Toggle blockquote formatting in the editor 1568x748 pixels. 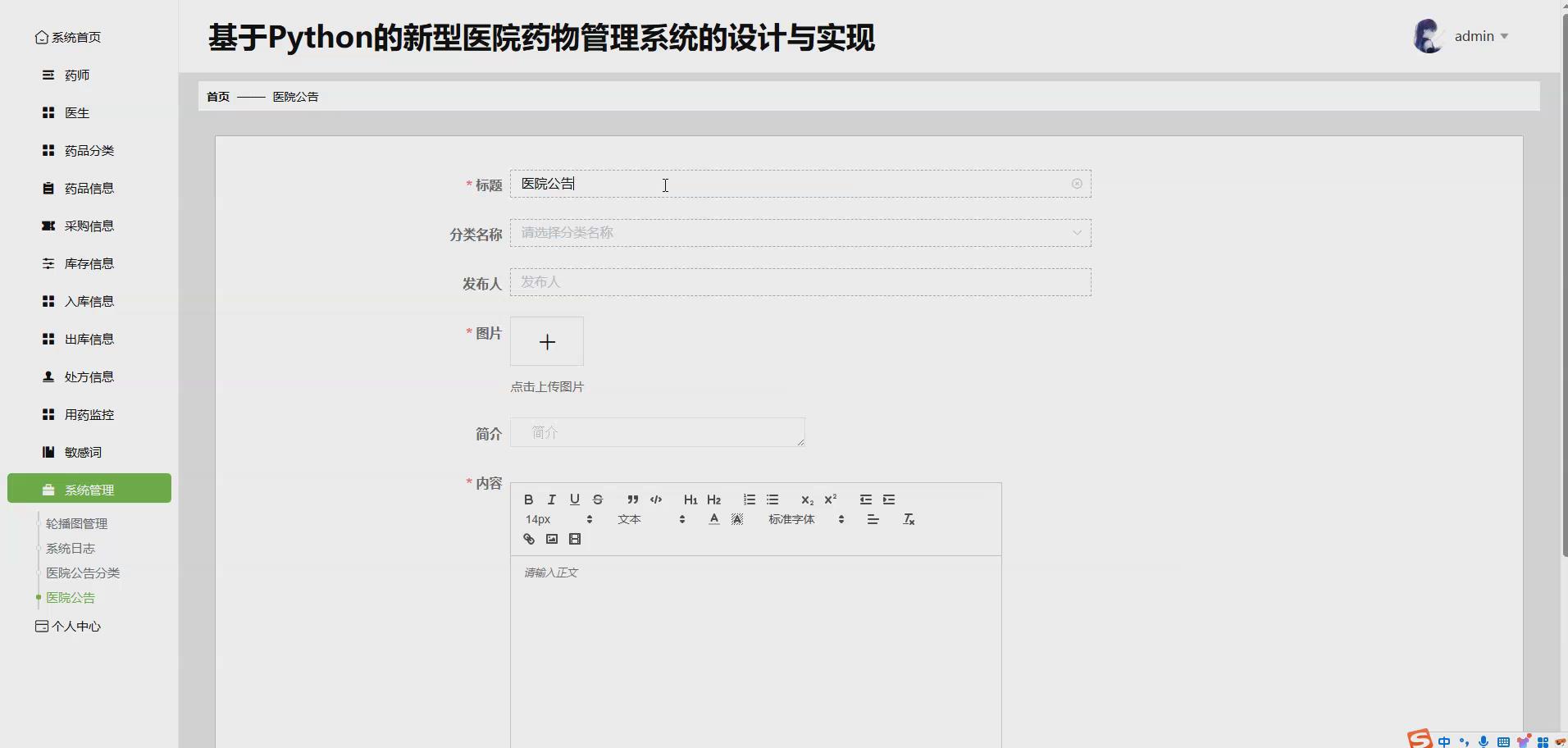(632, 499)
